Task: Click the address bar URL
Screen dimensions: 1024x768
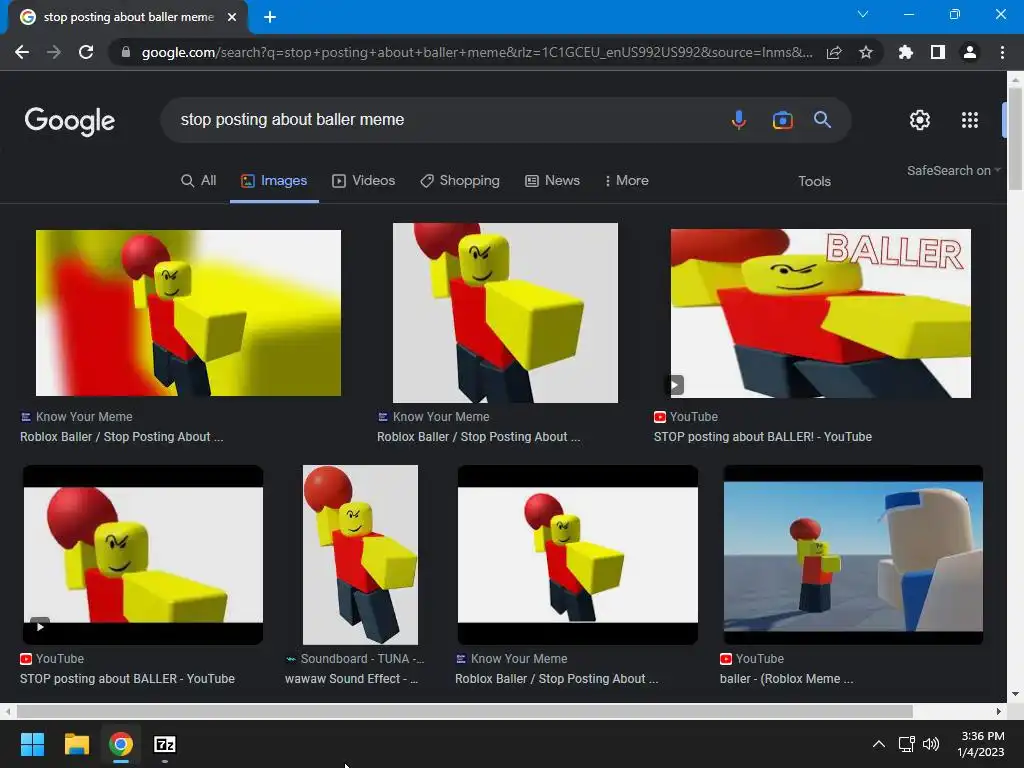Action: pos(477,52)
